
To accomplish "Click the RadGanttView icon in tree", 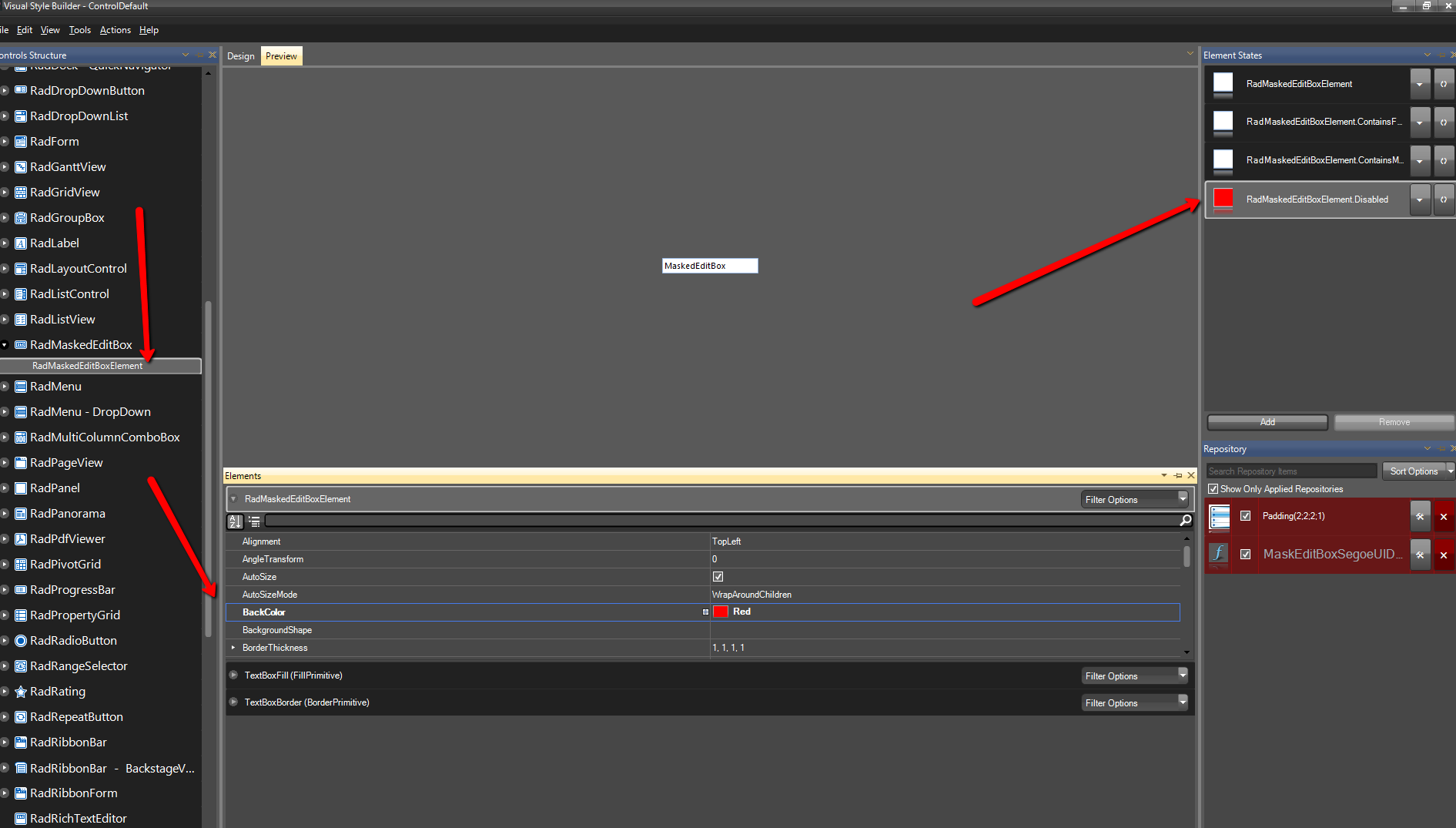I will (21, 167).
